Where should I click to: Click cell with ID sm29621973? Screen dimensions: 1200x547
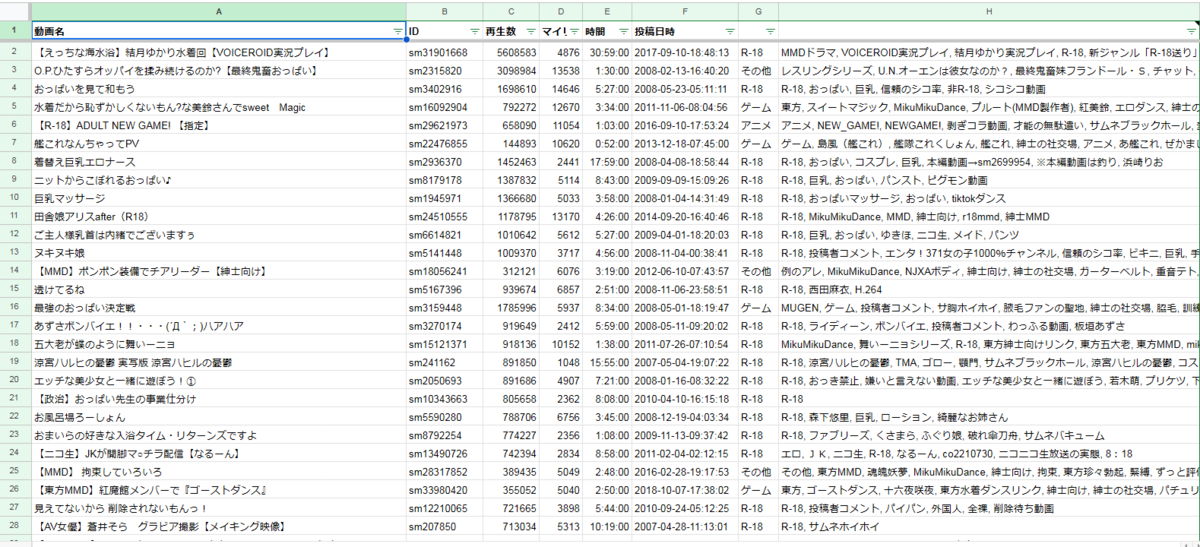(444, 124)
